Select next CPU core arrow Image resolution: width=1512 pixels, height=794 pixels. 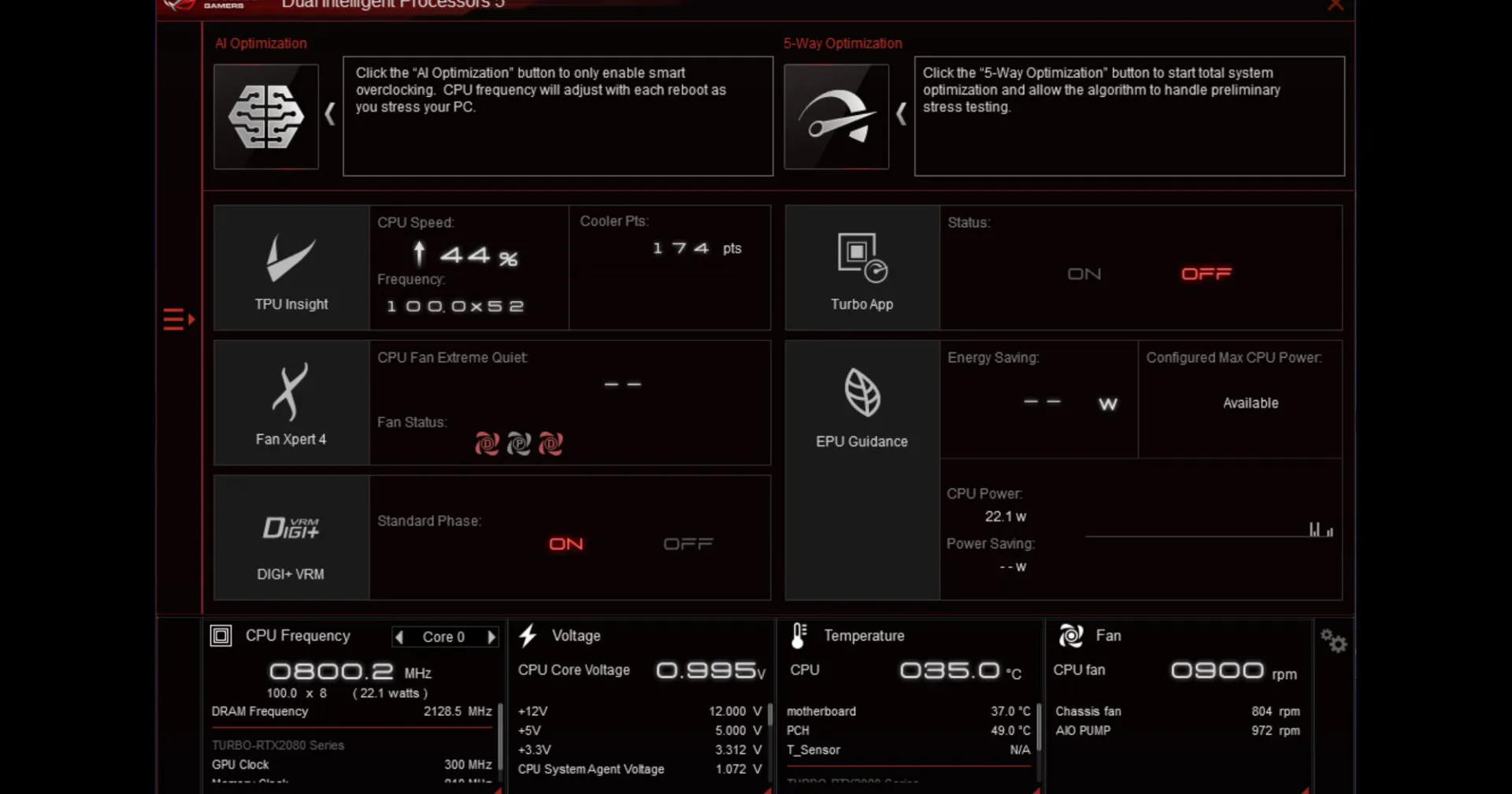491,636
